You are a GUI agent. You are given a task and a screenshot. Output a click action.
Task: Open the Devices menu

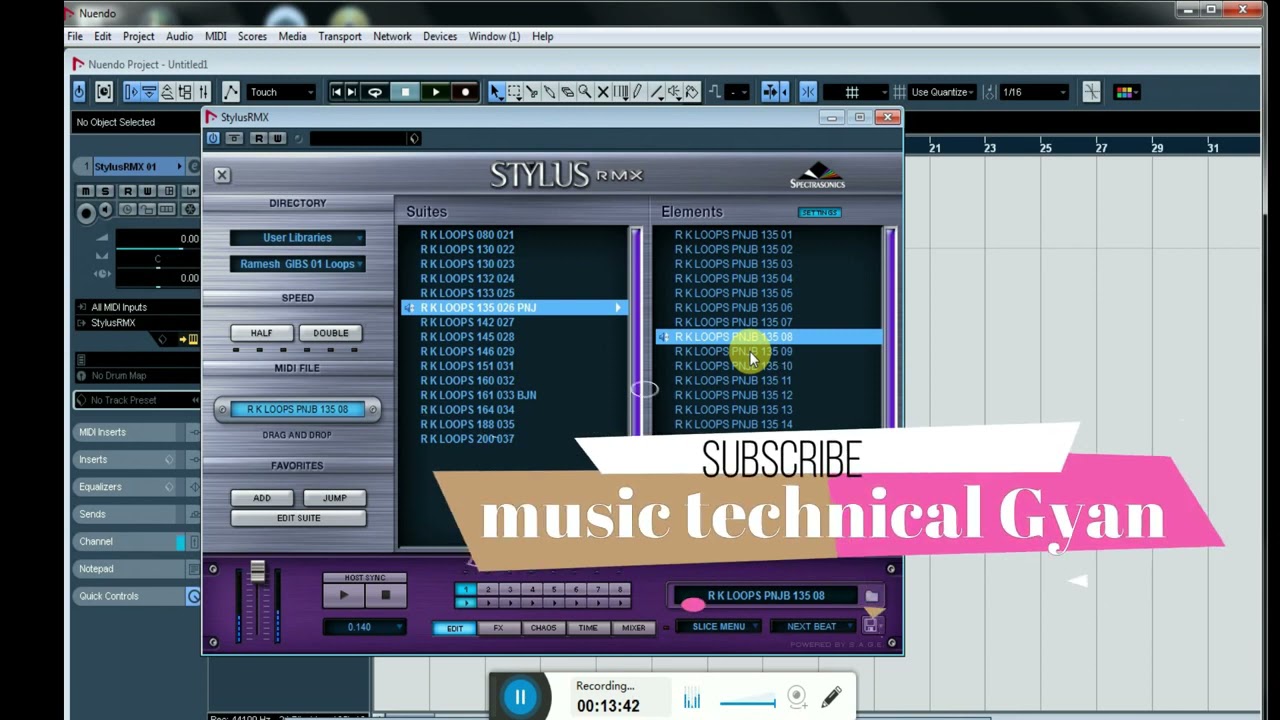(440, 36)
